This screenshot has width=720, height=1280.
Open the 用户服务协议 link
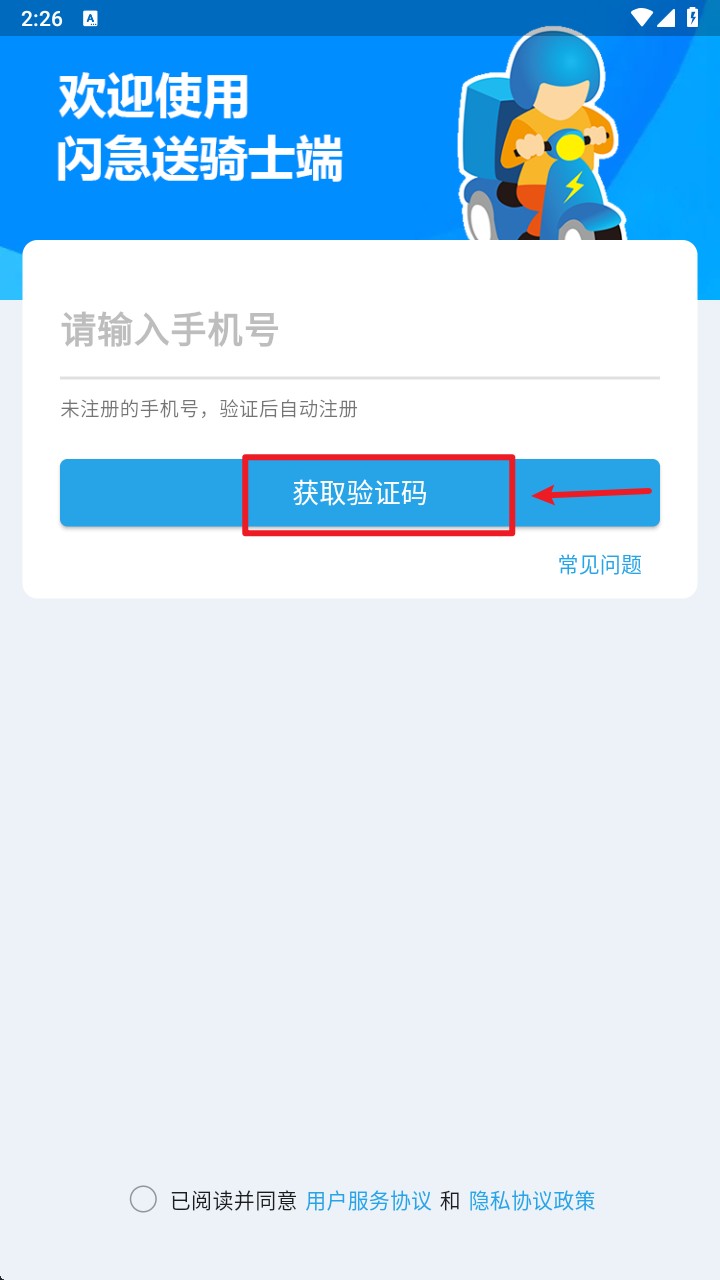tap(368, 1201)
